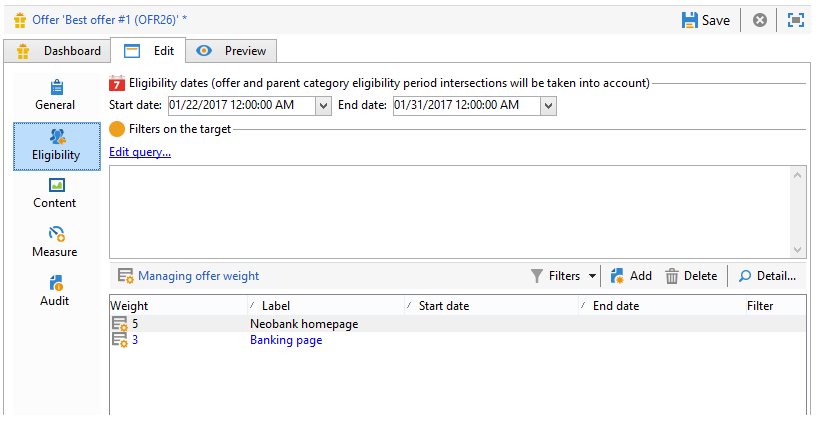Expand the Start date dropdown
The width and height of the screenshot is (823, 436).
coord(323,105)
